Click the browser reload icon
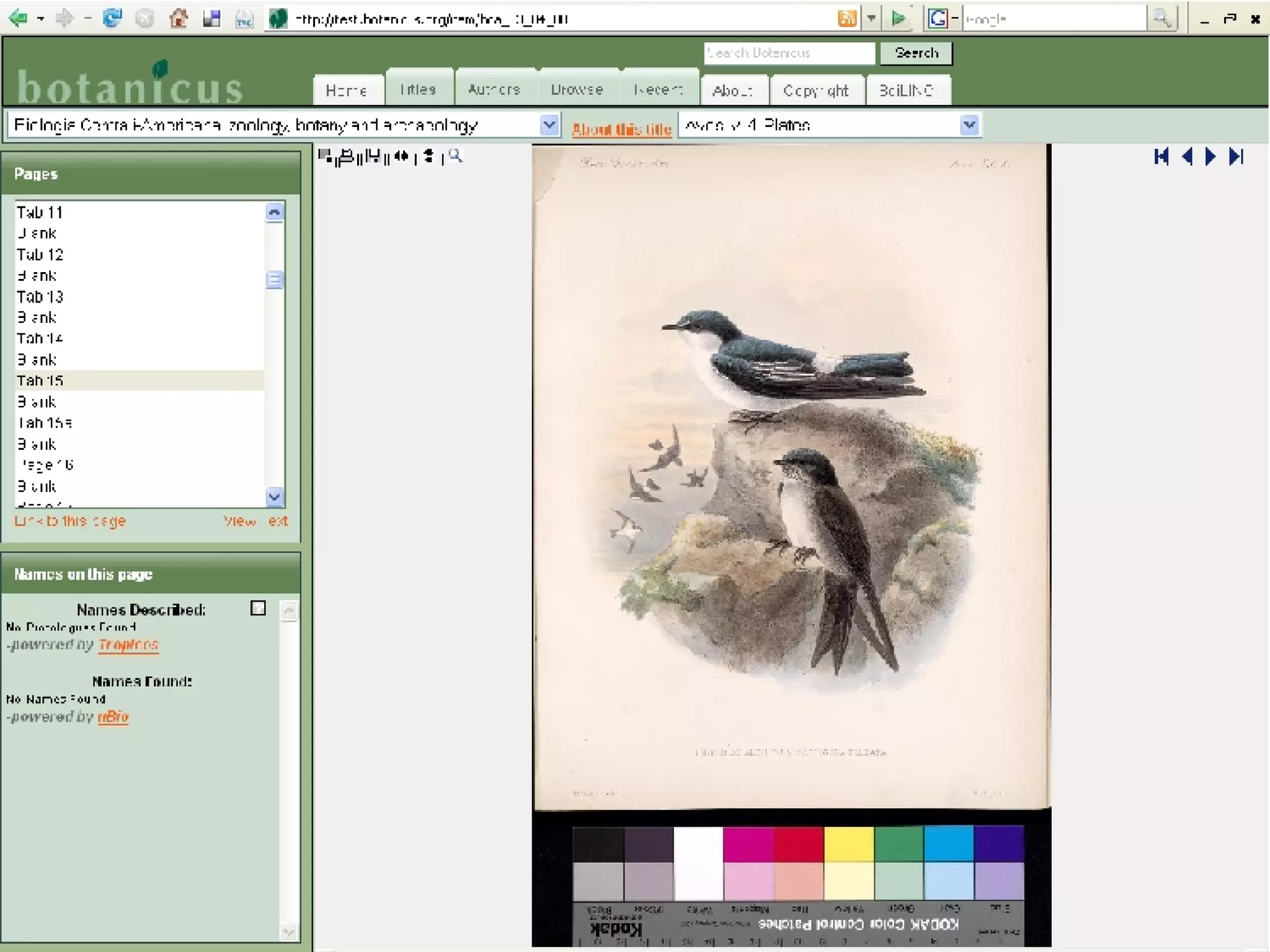 pos(112,19)
